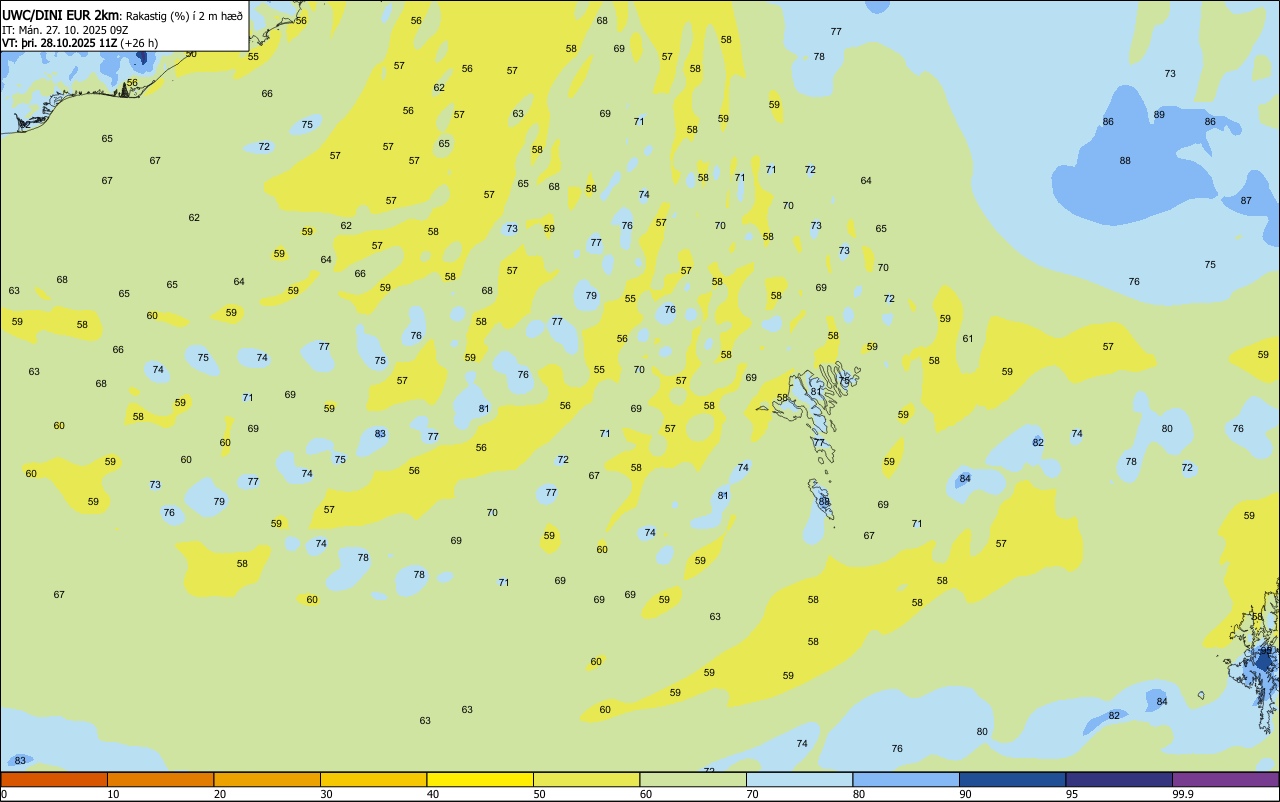Click the legend tick label 99.9
1280x802 pixels.
point(1182,794)
